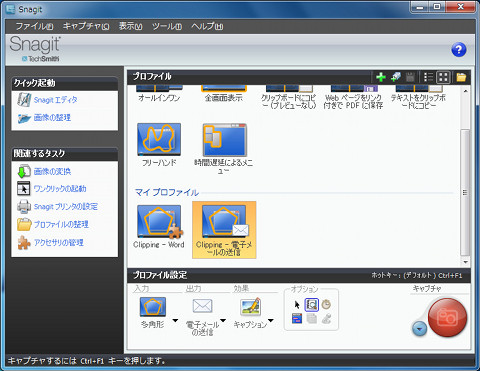Open the ファイル menu
Image resolution: width=480 pixels, height=371 pixels.
coord(34,26)
